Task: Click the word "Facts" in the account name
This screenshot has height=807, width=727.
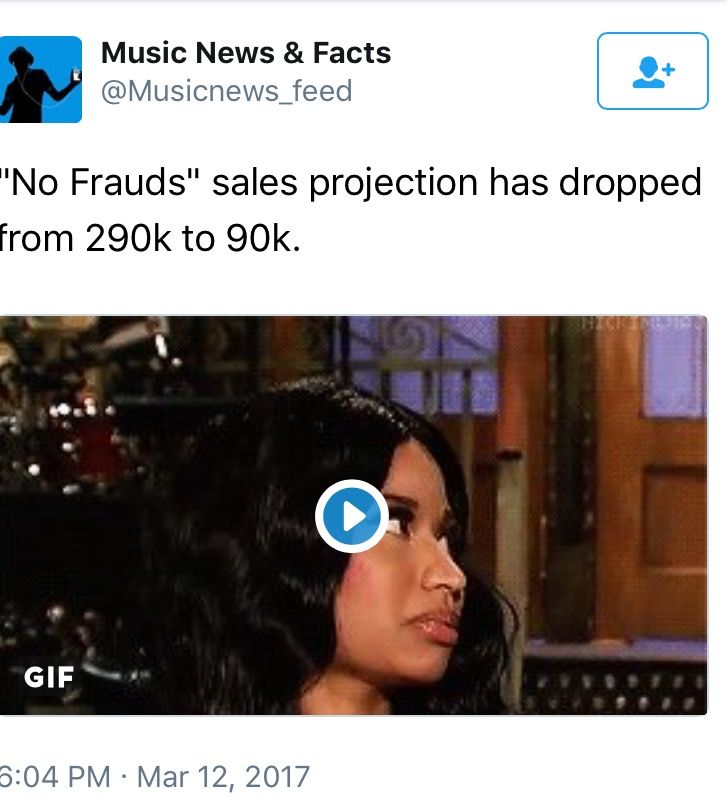Action: [x=352, y=52]
